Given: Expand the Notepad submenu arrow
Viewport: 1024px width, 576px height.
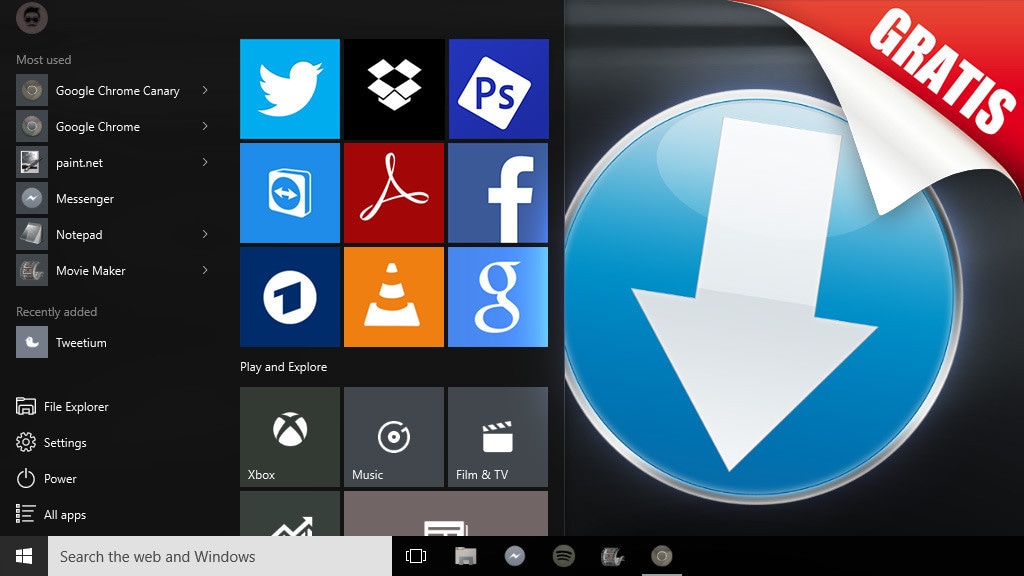Looking at the screenshot, I should 205,234.
